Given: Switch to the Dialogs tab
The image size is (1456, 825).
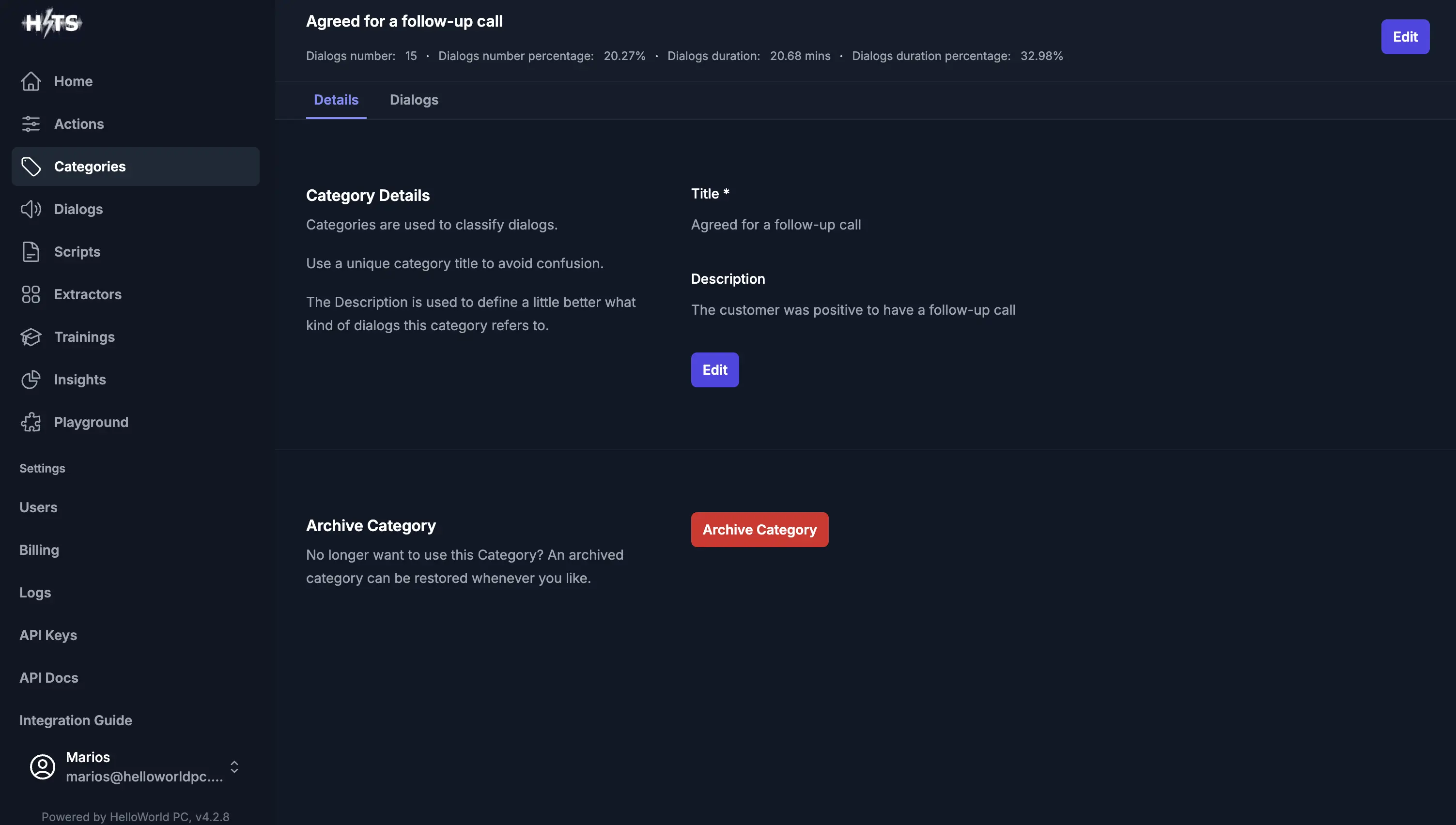Looking at the screenshot, I should pos(414,100).
